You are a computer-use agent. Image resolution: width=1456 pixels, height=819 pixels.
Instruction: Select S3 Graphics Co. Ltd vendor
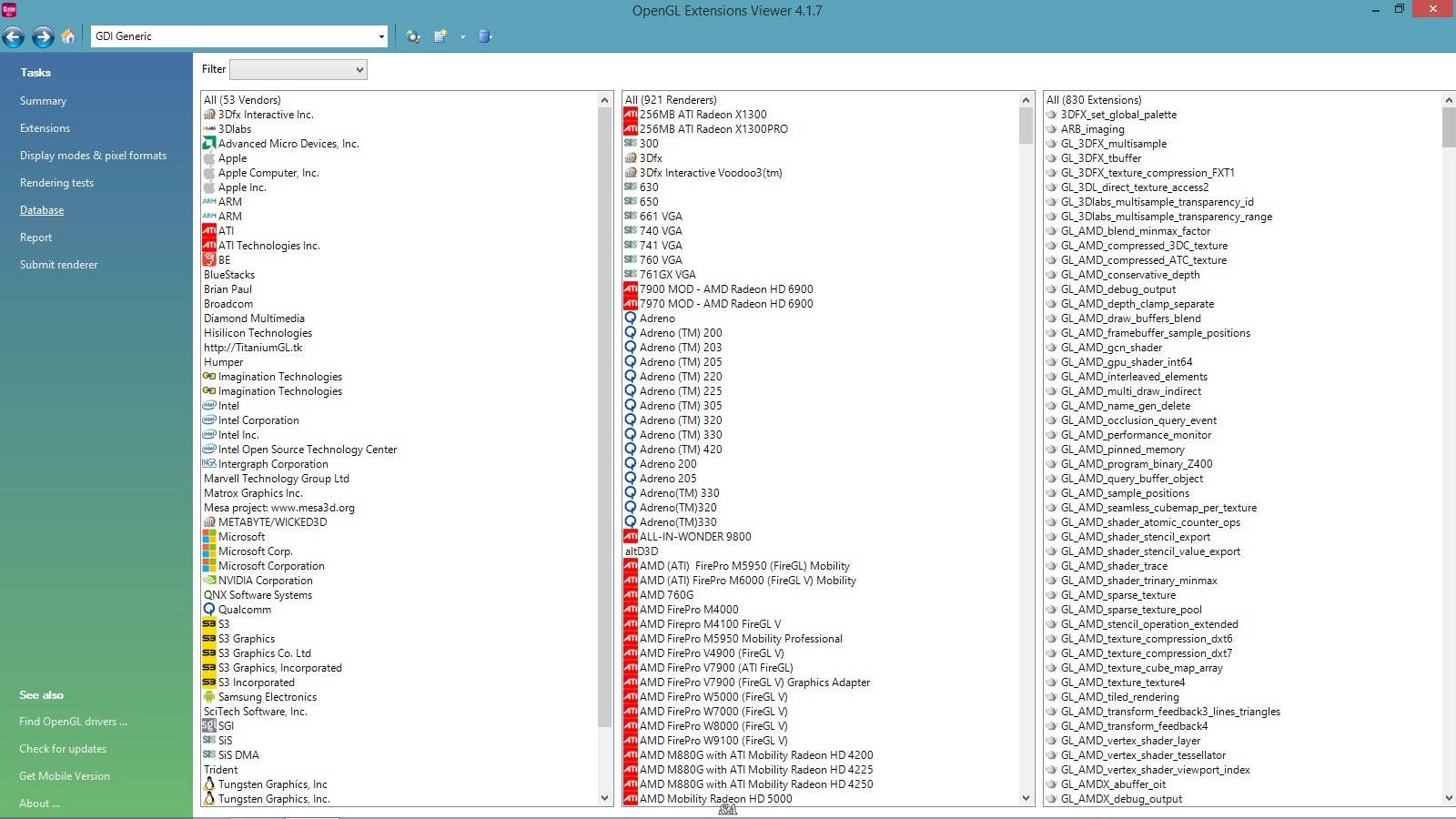[x=257, y=653]
